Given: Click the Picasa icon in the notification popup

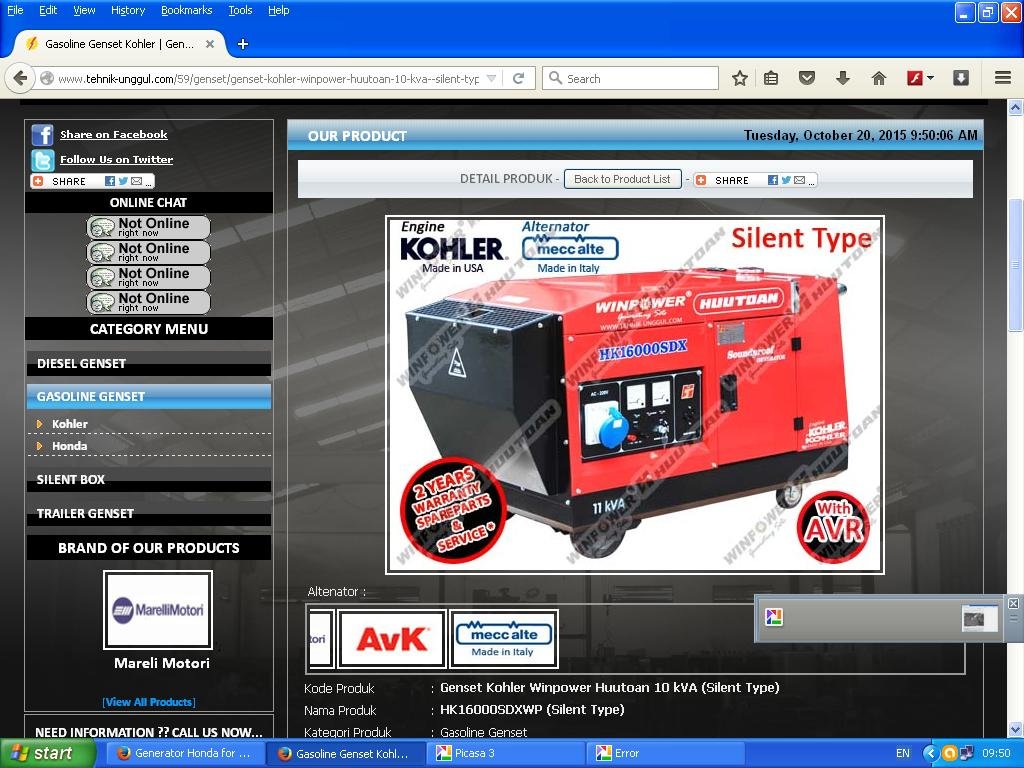Looking at the screenshot, I should tap(774, 617).
